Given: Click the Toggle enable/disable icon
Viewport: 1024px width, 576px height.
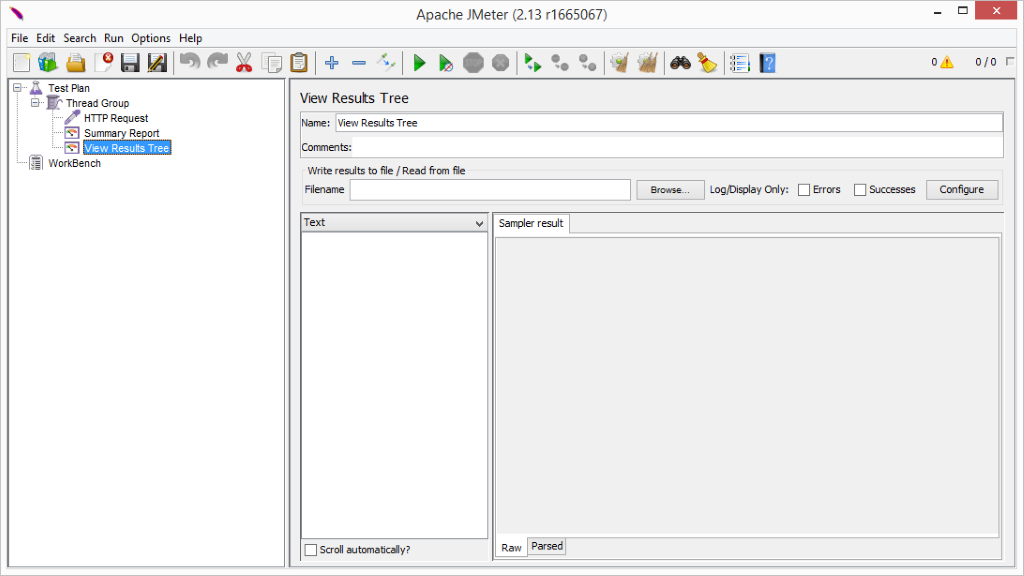Looking at the screenshot, I should point(386,63).
